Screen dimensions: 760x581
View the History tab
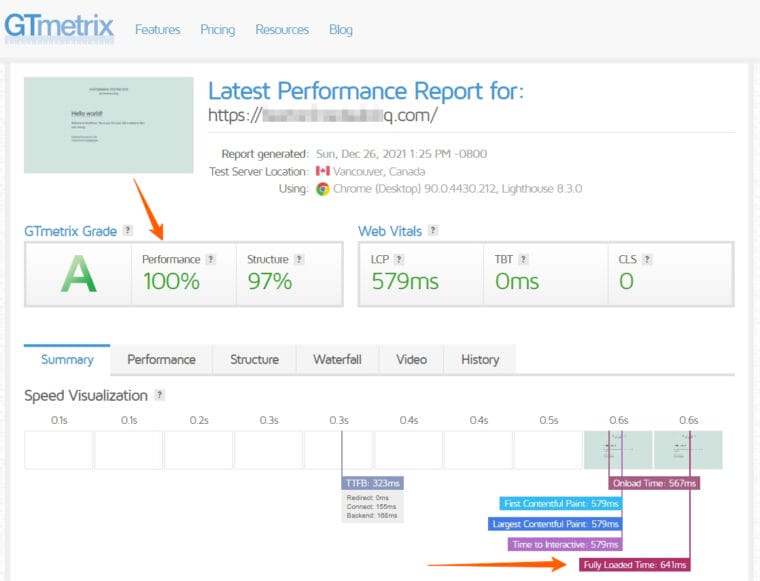[479, 360]
